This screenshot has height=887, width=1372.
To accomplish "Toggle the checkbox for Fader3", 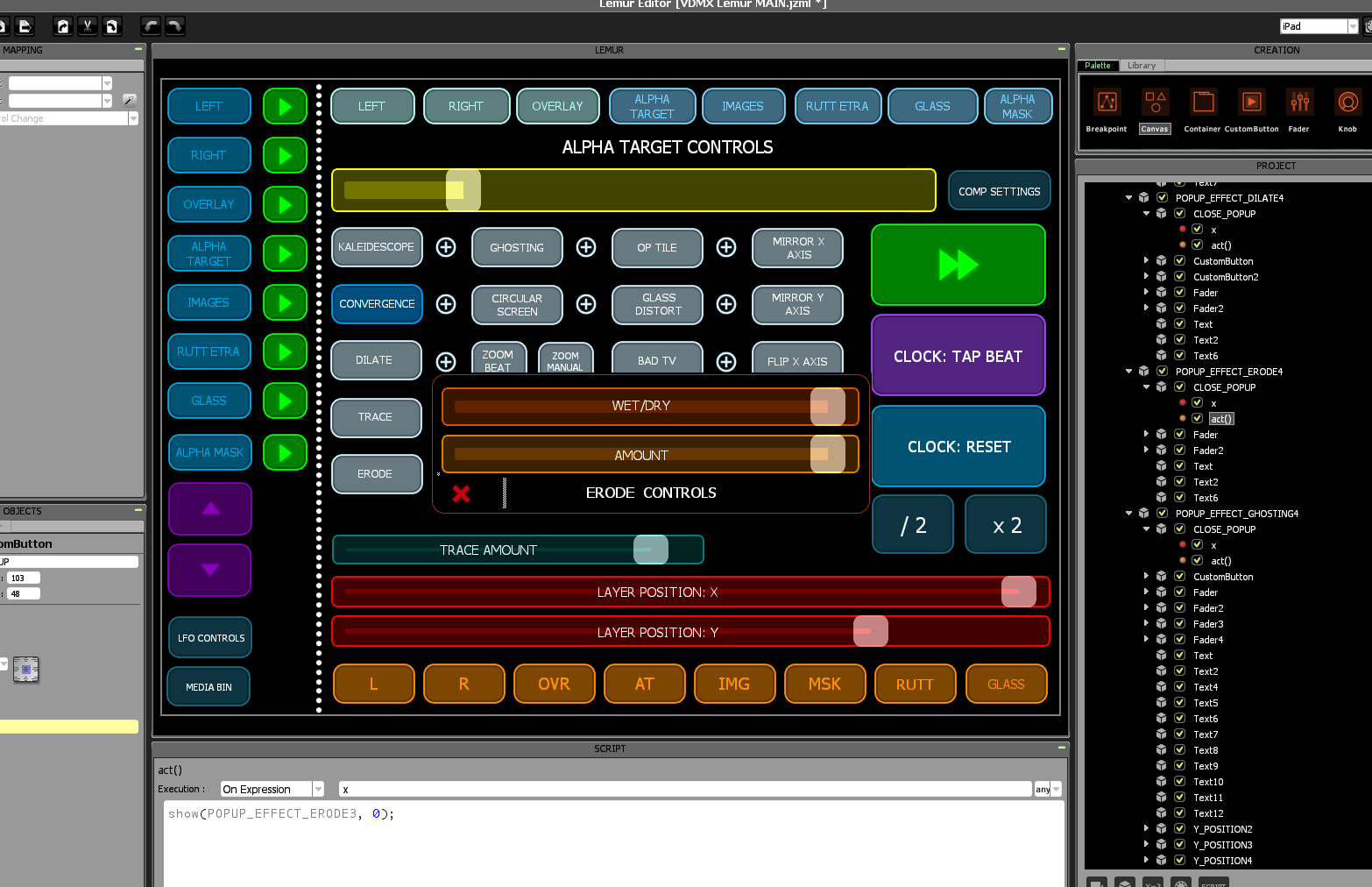I will pos(1179,624).
